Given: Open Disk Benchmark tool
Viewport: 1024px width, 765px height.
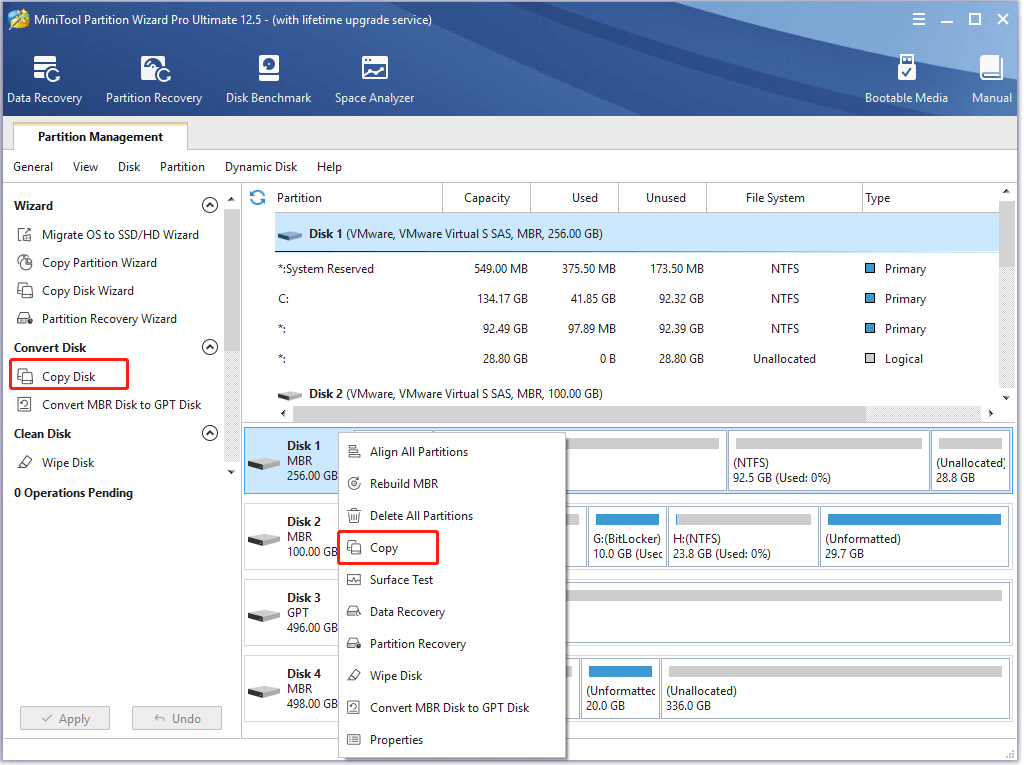Looking at the screenshot, I should 268,79.
